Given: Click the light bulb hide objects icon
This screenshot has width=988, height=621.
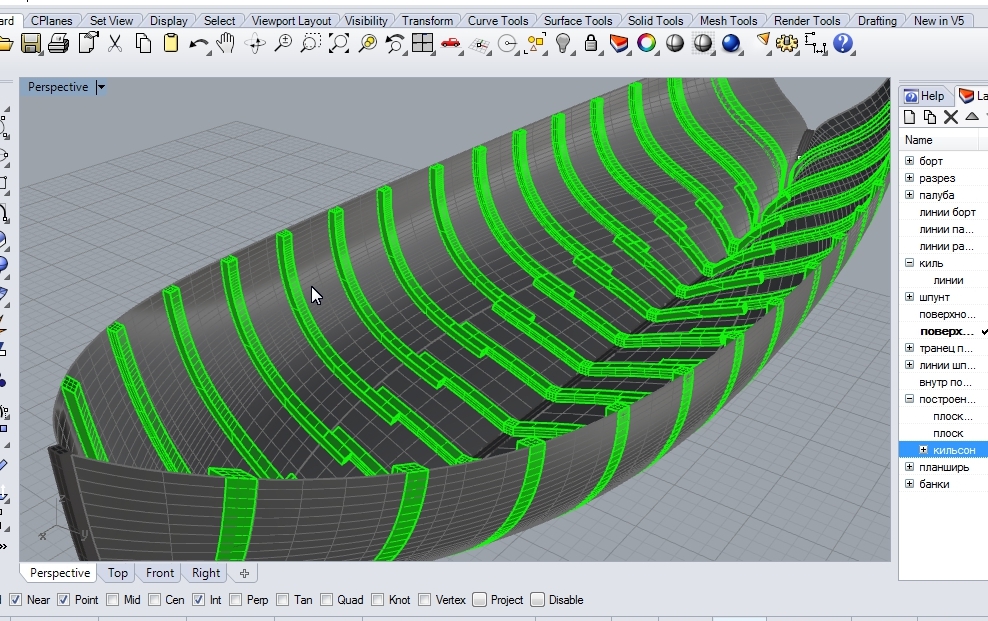Looking at the screenshot, I should [x=564, y=43].
